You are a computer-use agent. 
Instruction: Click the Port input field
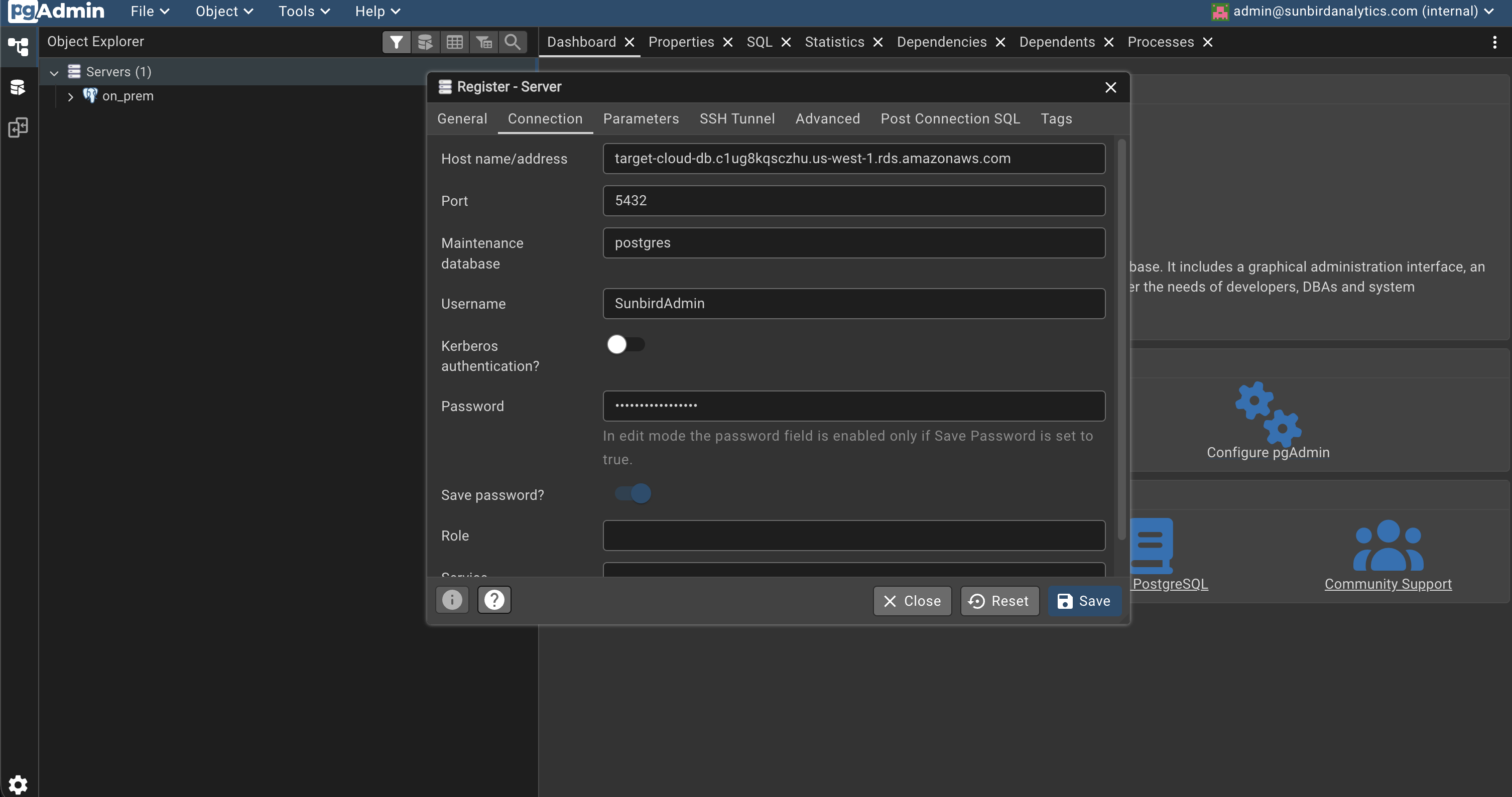point(853,200)
